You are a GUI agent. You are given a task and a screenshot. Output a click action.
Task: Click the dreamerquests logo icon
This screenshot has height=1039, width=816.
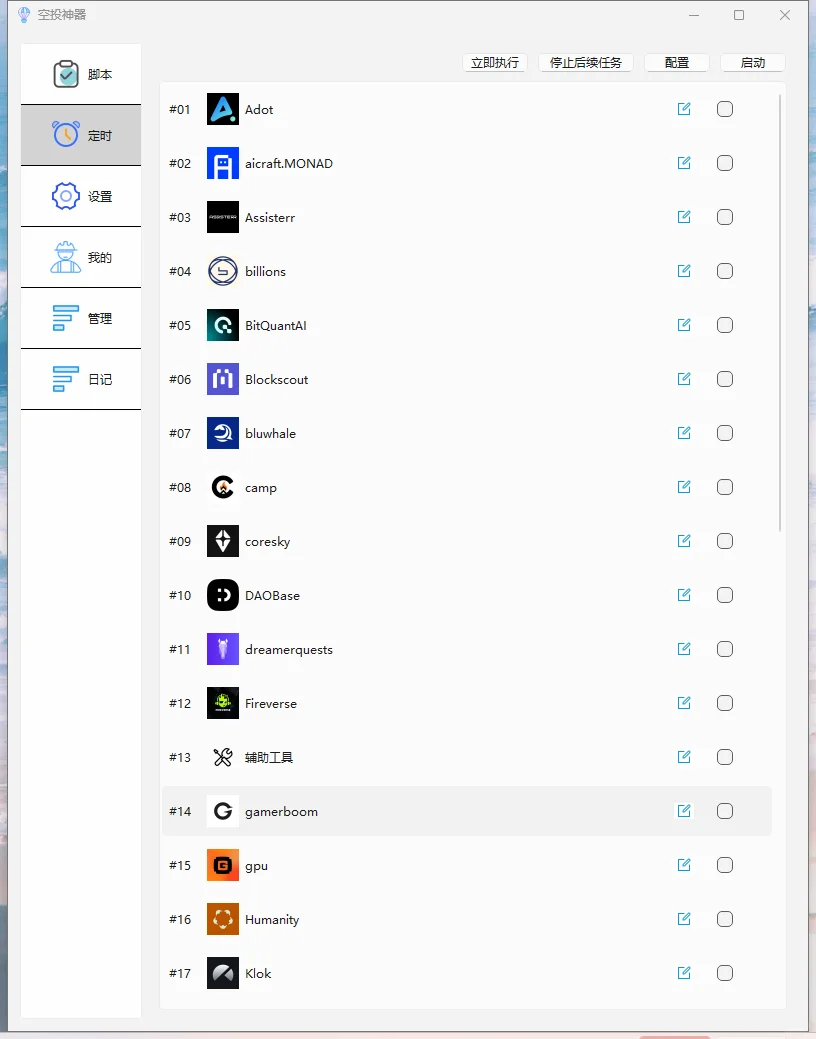click(x=223, y=649)
